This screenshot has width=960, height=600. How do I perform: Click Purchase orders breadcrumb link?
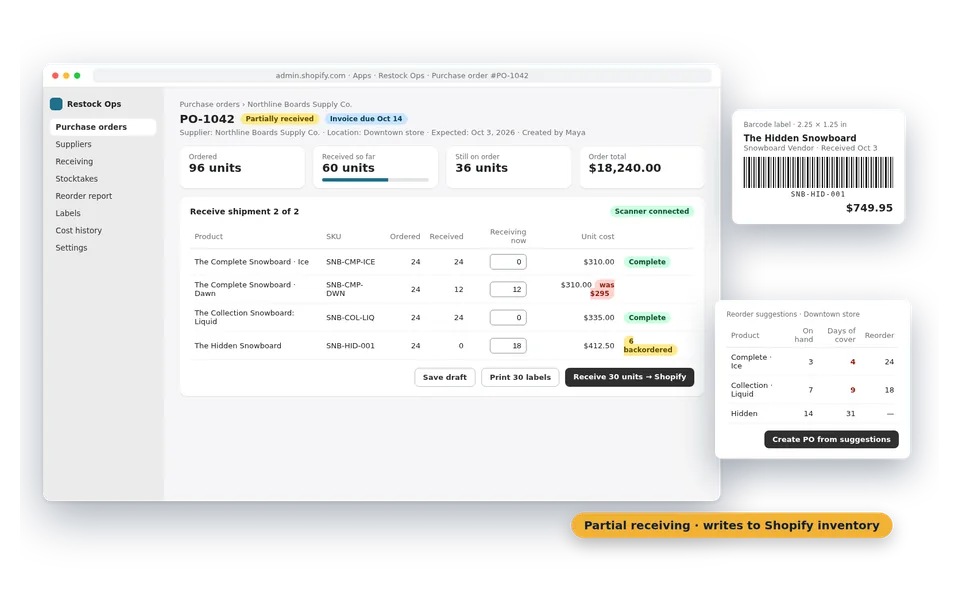point(209,104)
